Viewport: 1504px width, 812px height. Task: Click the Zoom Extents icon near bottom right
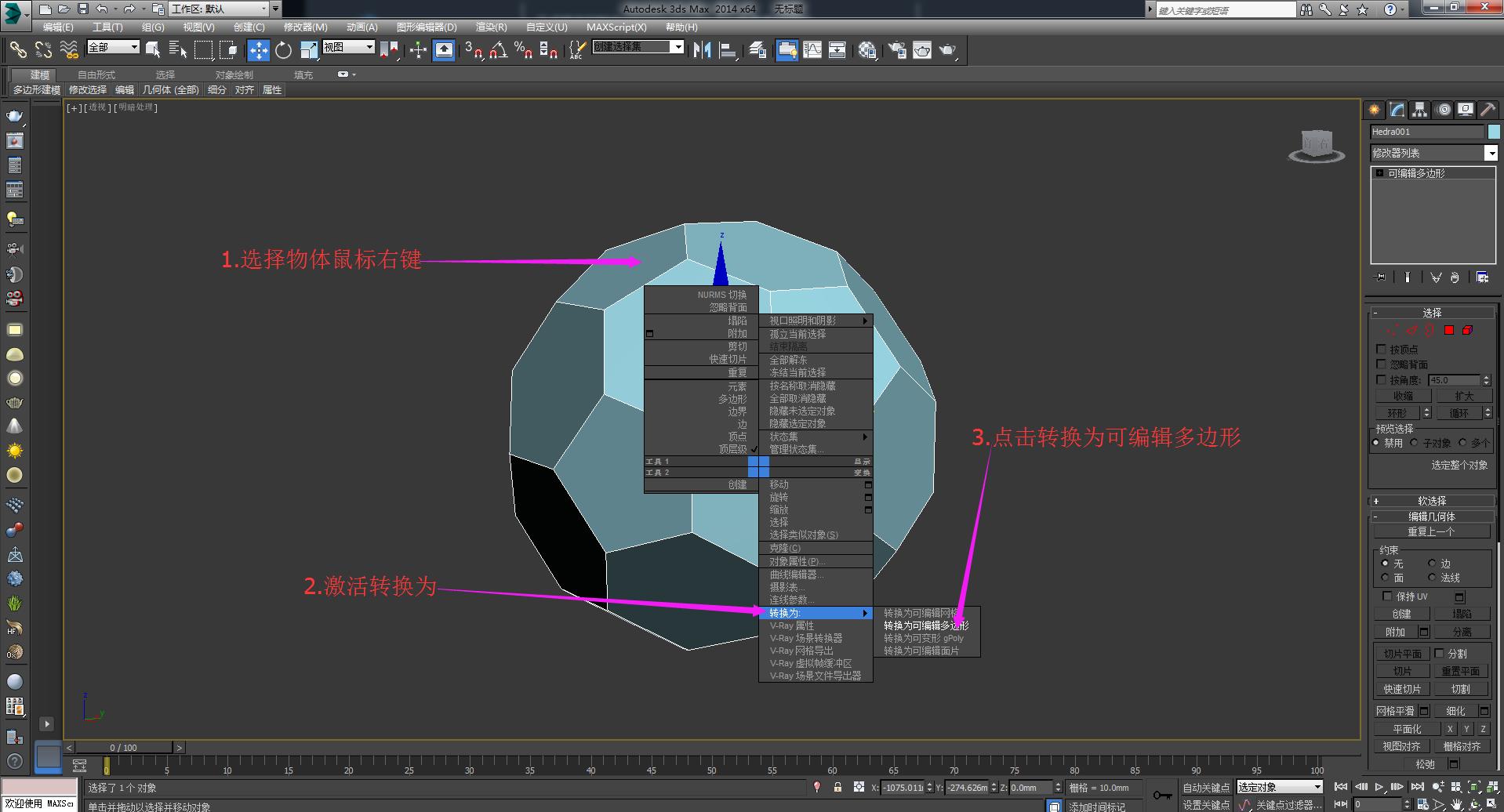click(1474, 787)
